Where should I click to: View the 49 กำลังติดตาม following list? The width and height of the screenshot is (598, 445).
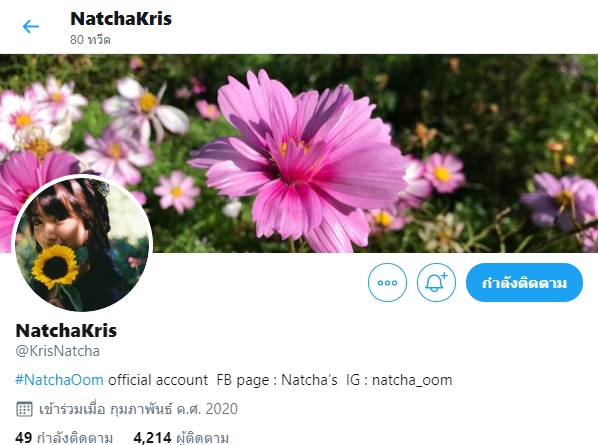click(64, 438)
